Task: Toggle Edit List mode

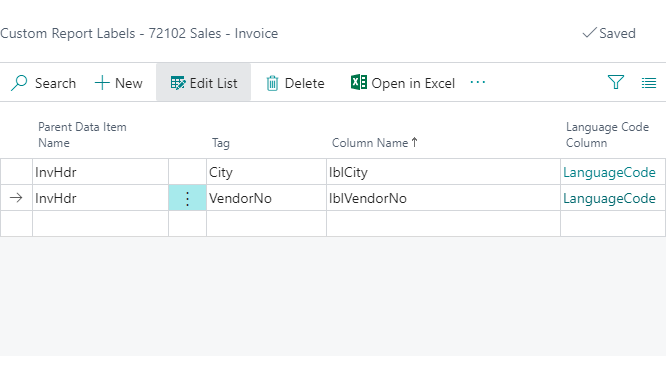Action: pyautogui.click(x=203, y=83)
